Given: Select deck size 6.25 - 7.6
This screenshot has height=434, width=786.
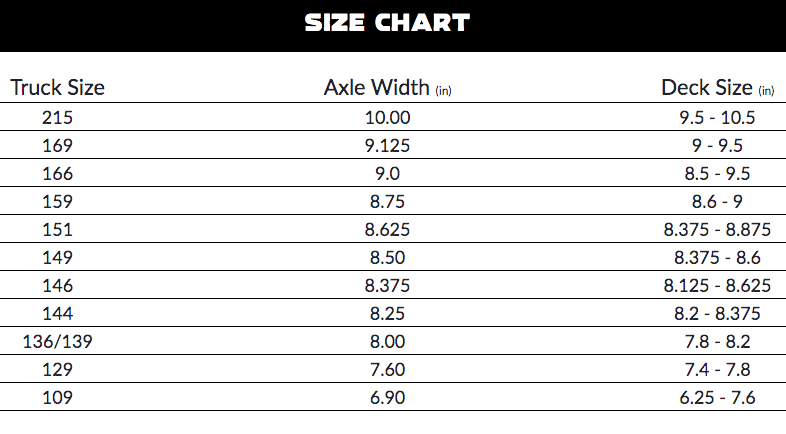Looking at the screenshot, I should pyautogui.click(x=717, y=397).
